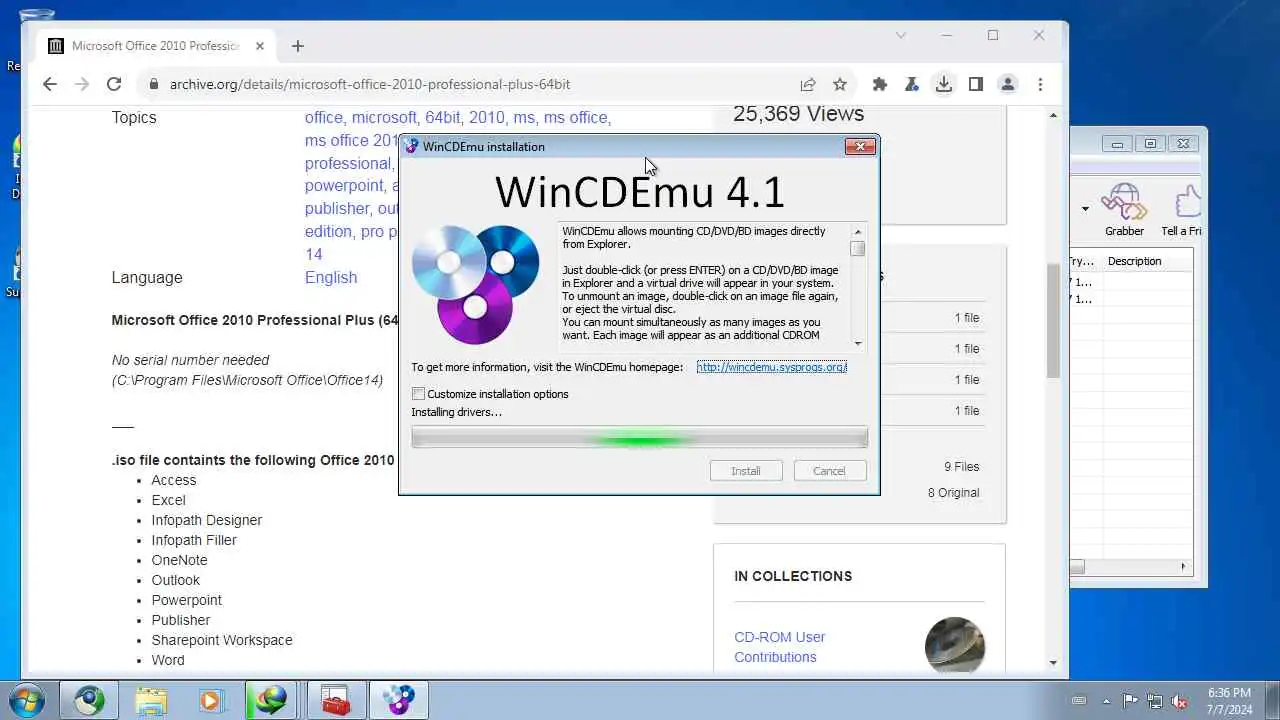The width and height of the screenshot is (1280, 720).
Task: Open dropdown arrow left of Grabber
Action: (x=1085, y=209)
